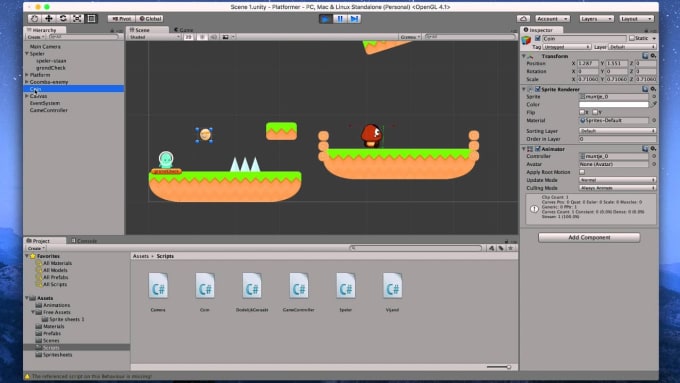Click the Add Component button
The height and width of the screenshot is (383, 680).
[x=589, y=238]
